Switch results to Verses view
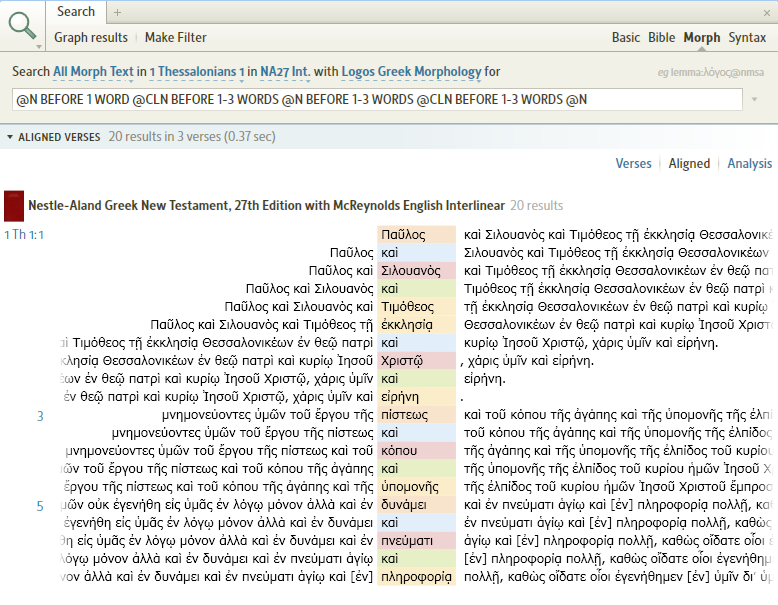 [x=634, y=163]
